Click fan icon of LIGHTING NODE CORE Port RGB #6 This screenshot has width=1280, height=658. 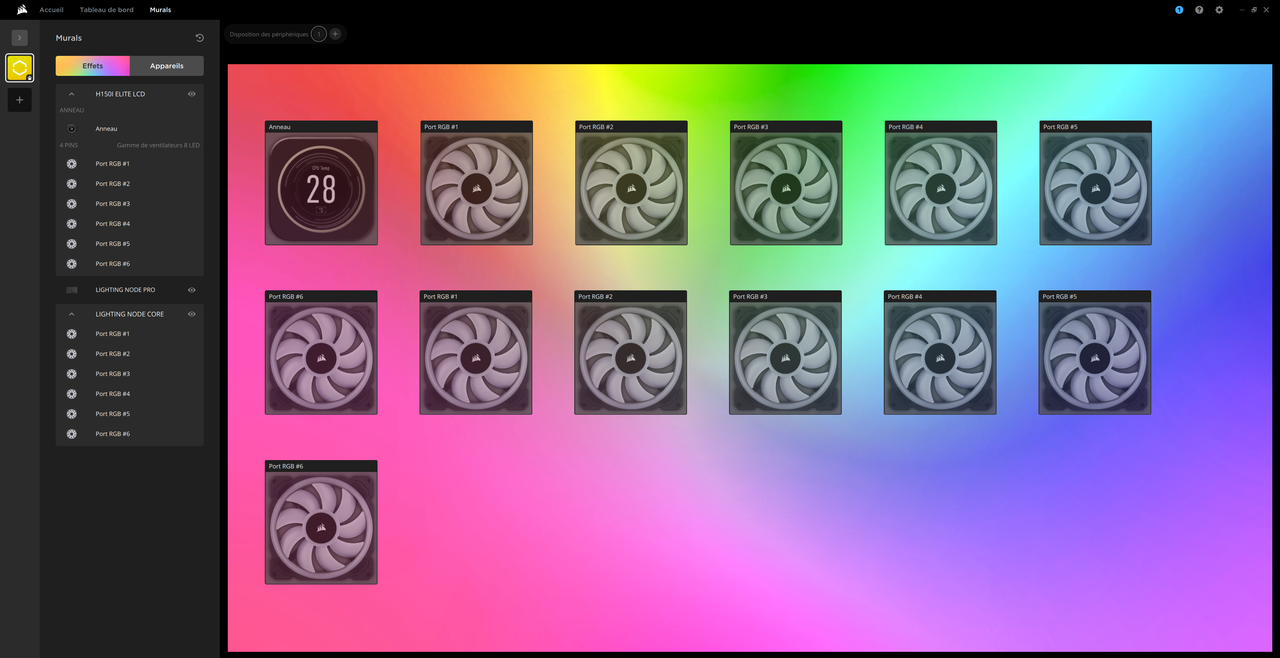71,433
